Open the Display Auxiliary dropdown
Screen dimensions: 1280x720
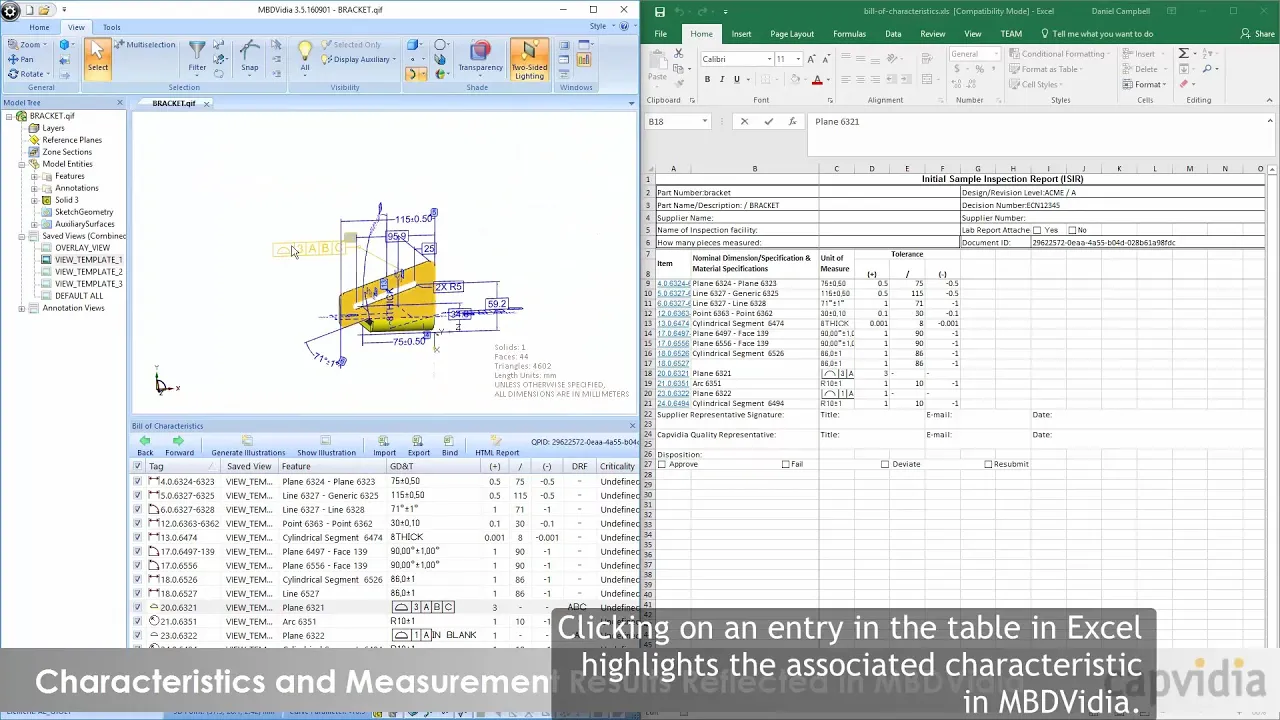point(394,59)
